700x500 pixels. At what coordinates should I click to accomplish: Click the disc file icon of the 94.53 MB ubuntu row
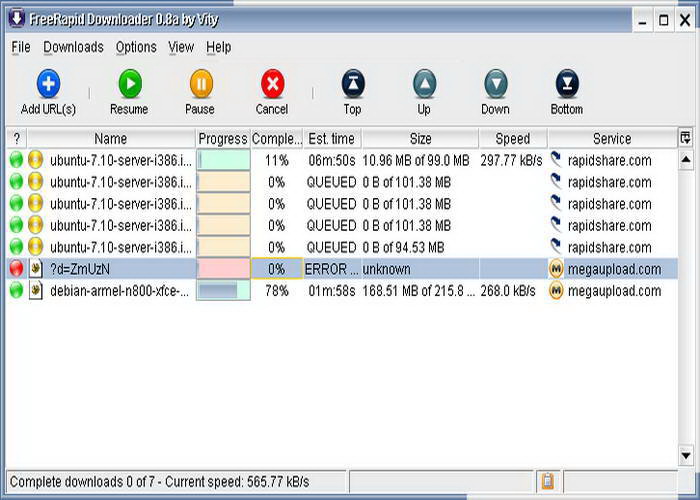click(36, 247)
